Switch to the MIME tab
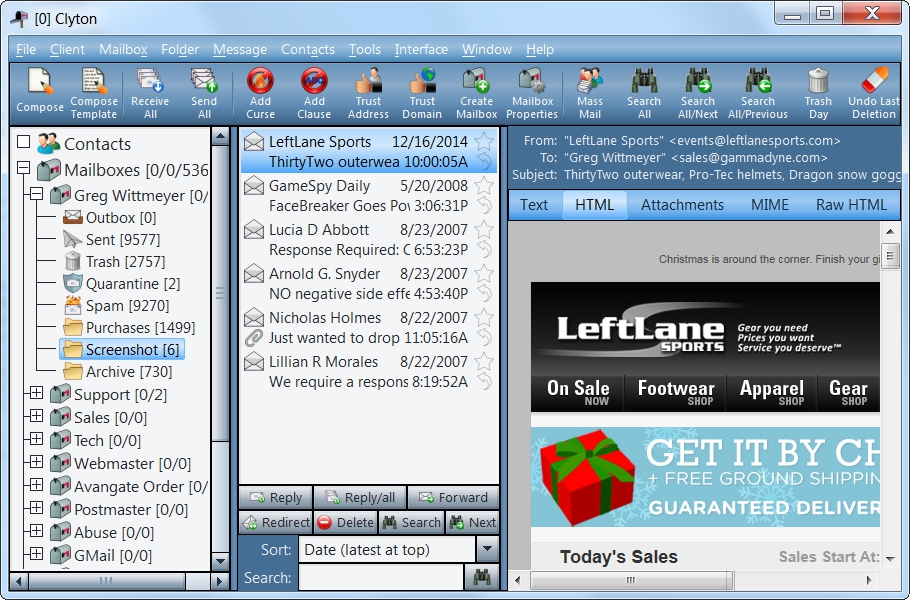910x600 pixels. click(x=770, y=205)
